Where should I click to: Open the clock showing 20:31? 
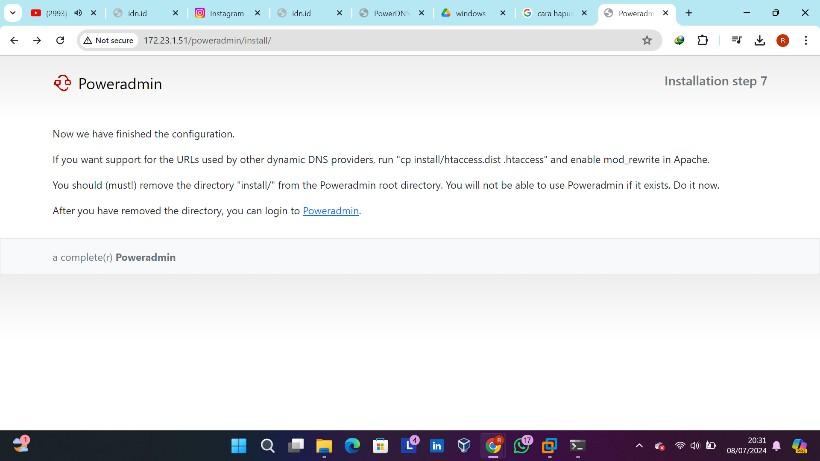pos(746,445)
